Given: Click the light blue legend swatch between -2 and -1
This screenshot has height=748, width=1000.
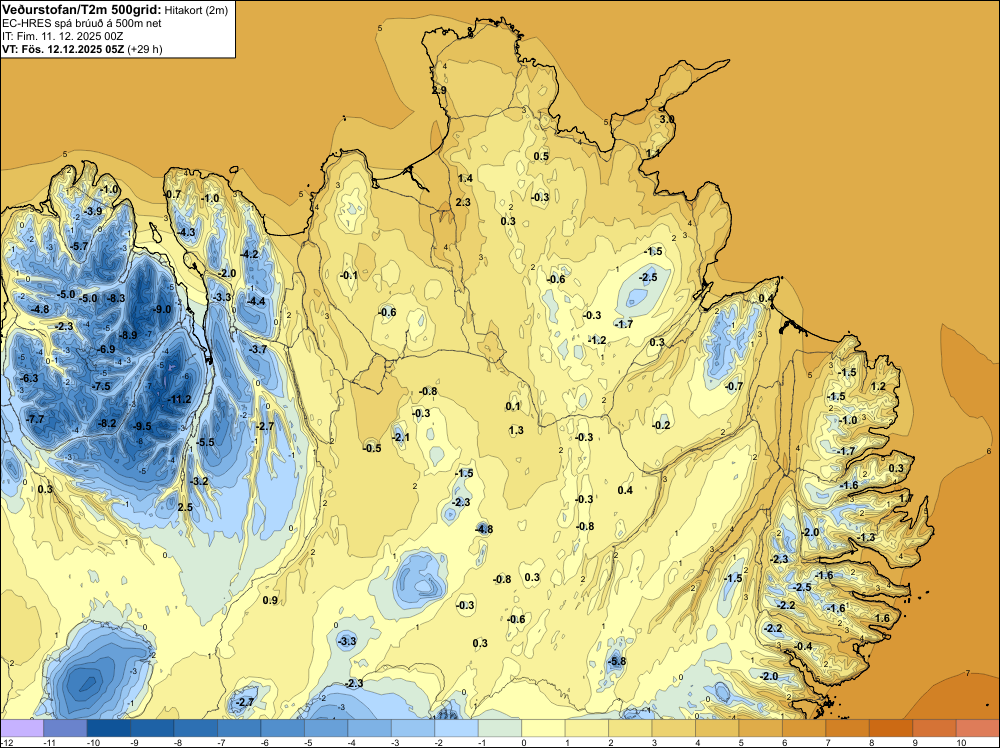Looking at the screenshot, I should point(457,728).
